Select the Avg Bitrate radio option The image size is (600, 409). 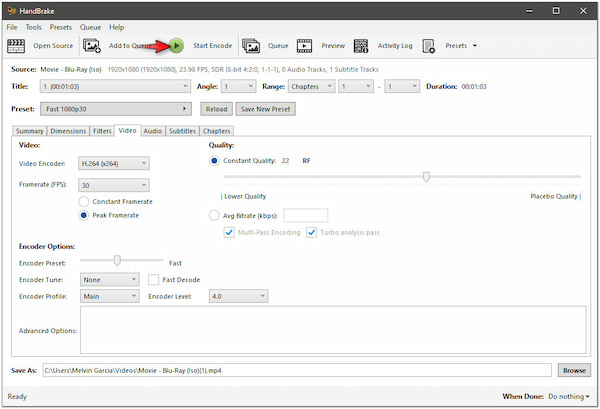pos(215,215)
